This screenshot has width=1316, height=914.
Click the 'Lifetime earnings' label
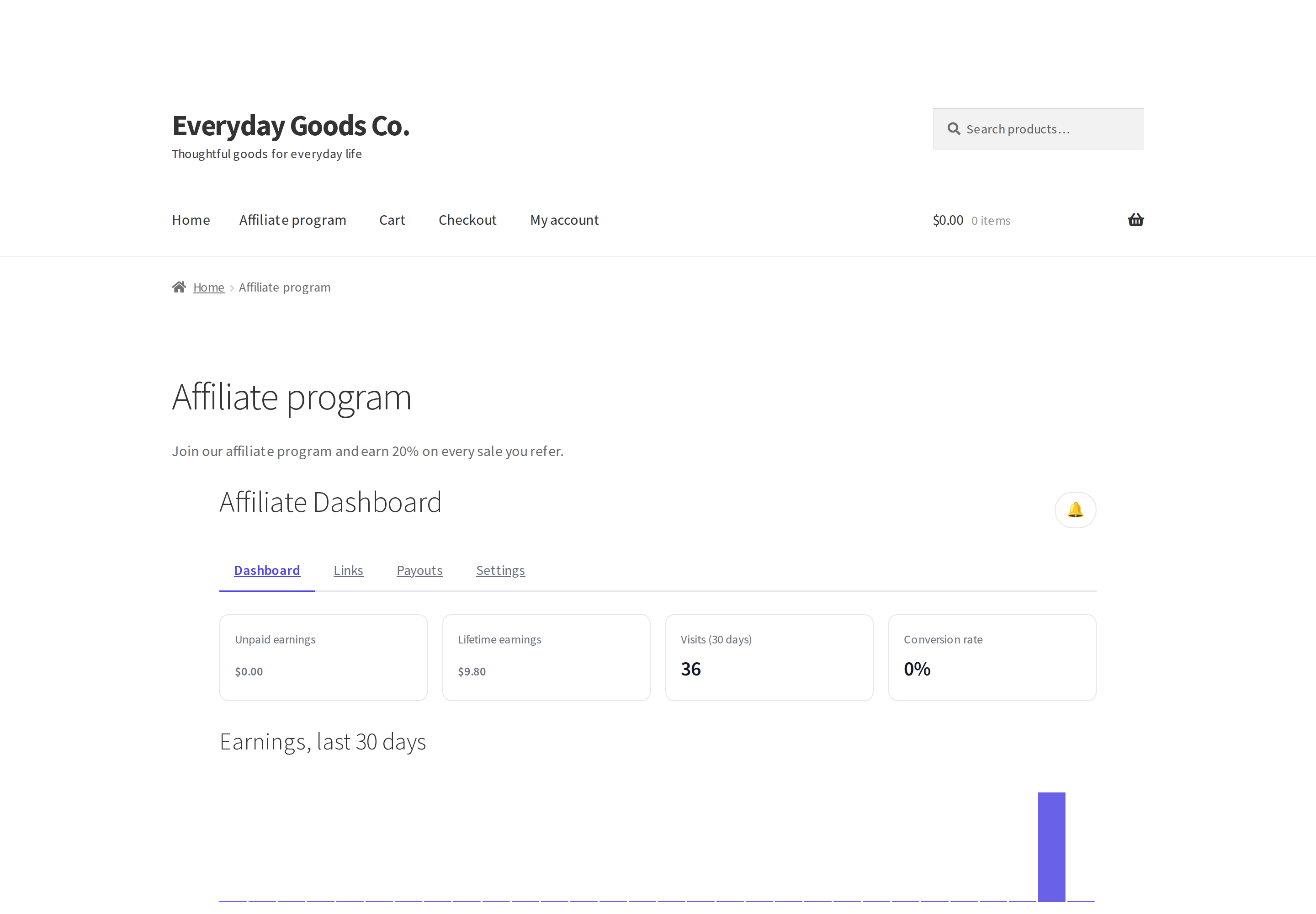(499, 640)
